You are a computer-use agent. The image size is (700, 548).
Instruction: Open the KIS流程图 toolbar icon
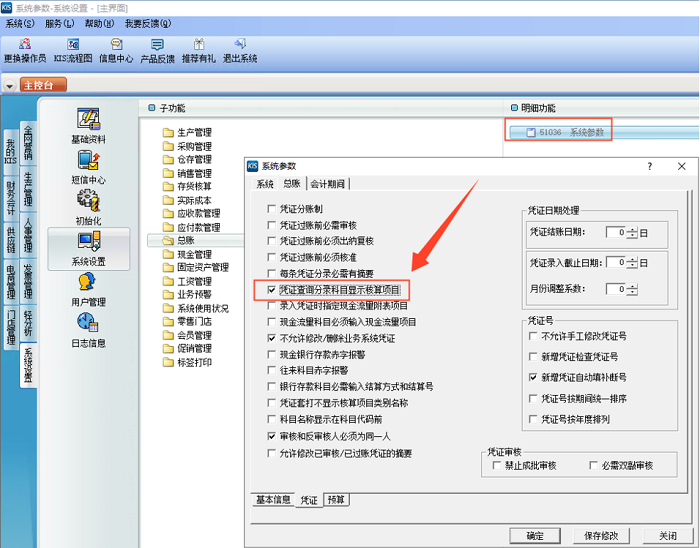[73, 44]
